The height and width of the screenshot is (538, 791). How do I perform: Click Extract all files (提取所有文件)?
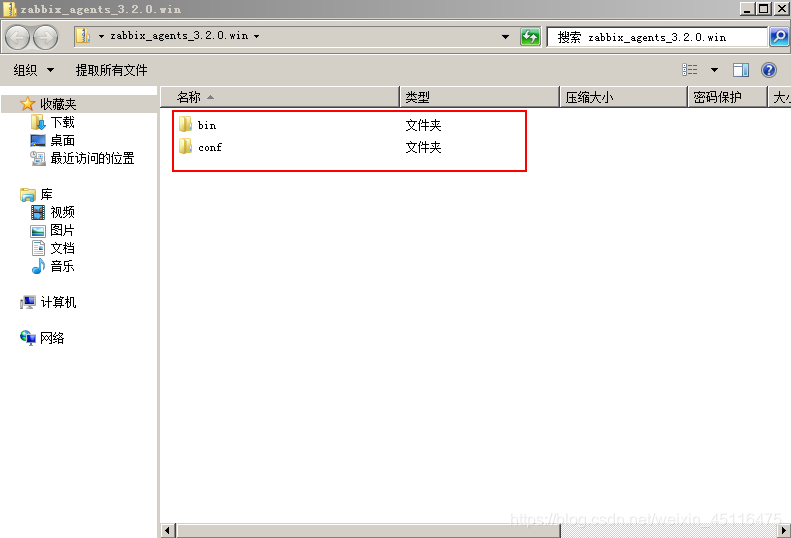[111, 70]
